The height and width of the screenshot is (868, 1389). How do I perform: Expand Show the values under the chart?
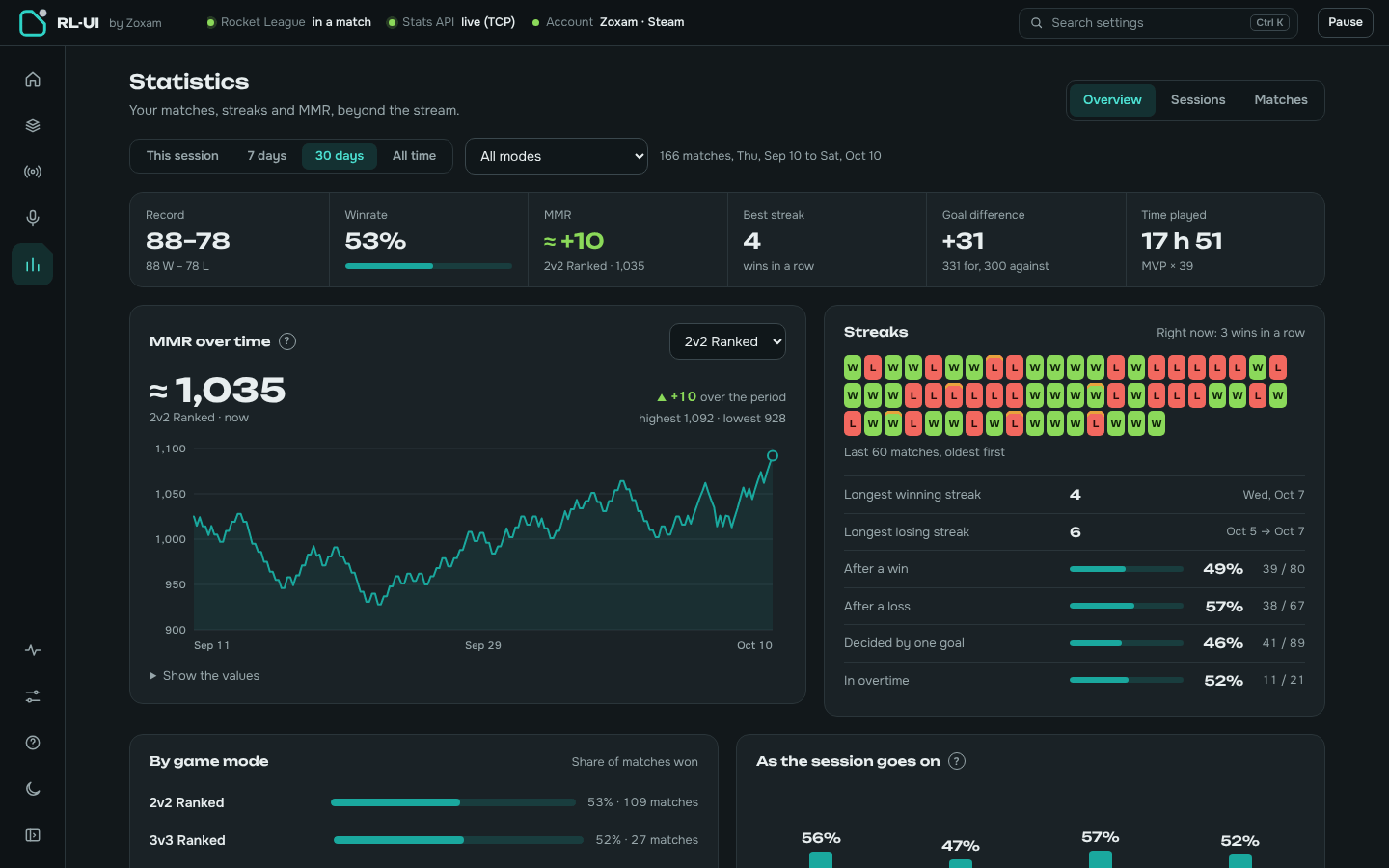pos(204,676)
